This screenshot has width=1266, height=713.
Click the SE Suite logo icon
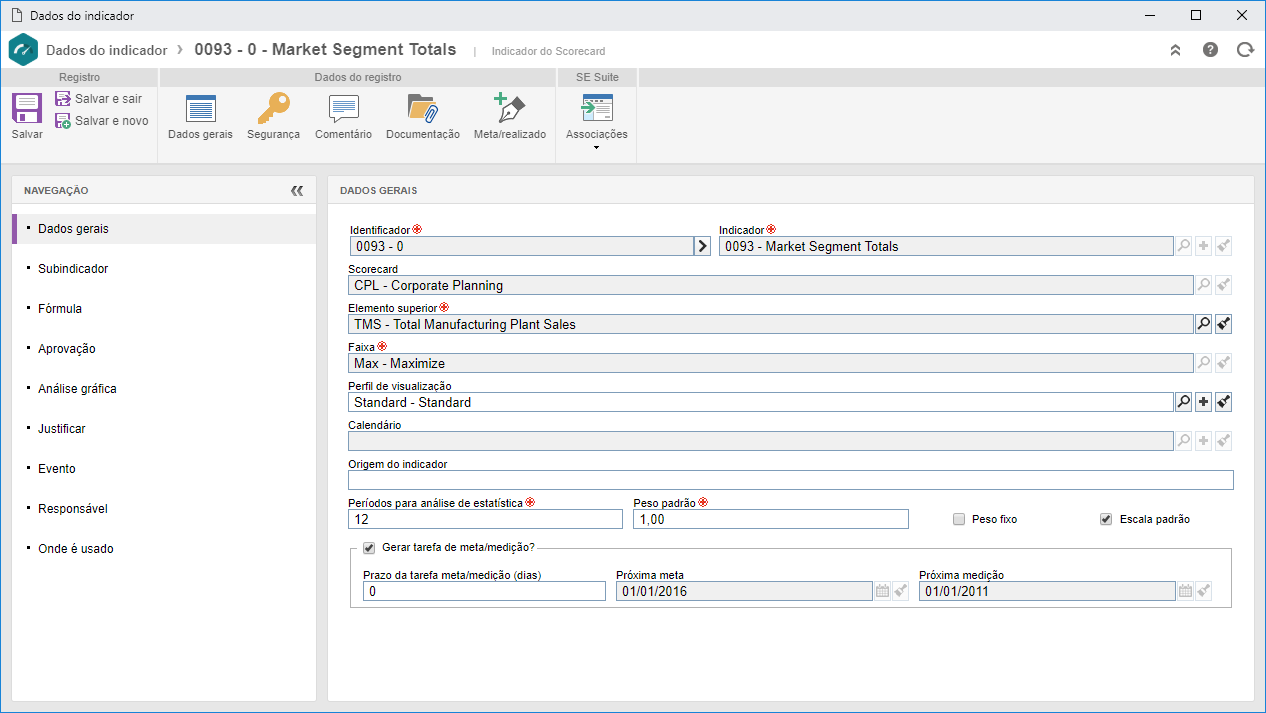coord(23,49)
